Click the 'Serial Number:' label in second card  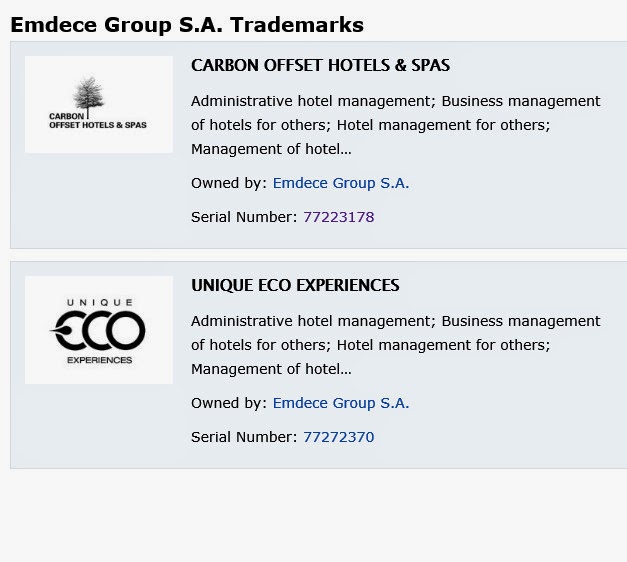point(244,437)
